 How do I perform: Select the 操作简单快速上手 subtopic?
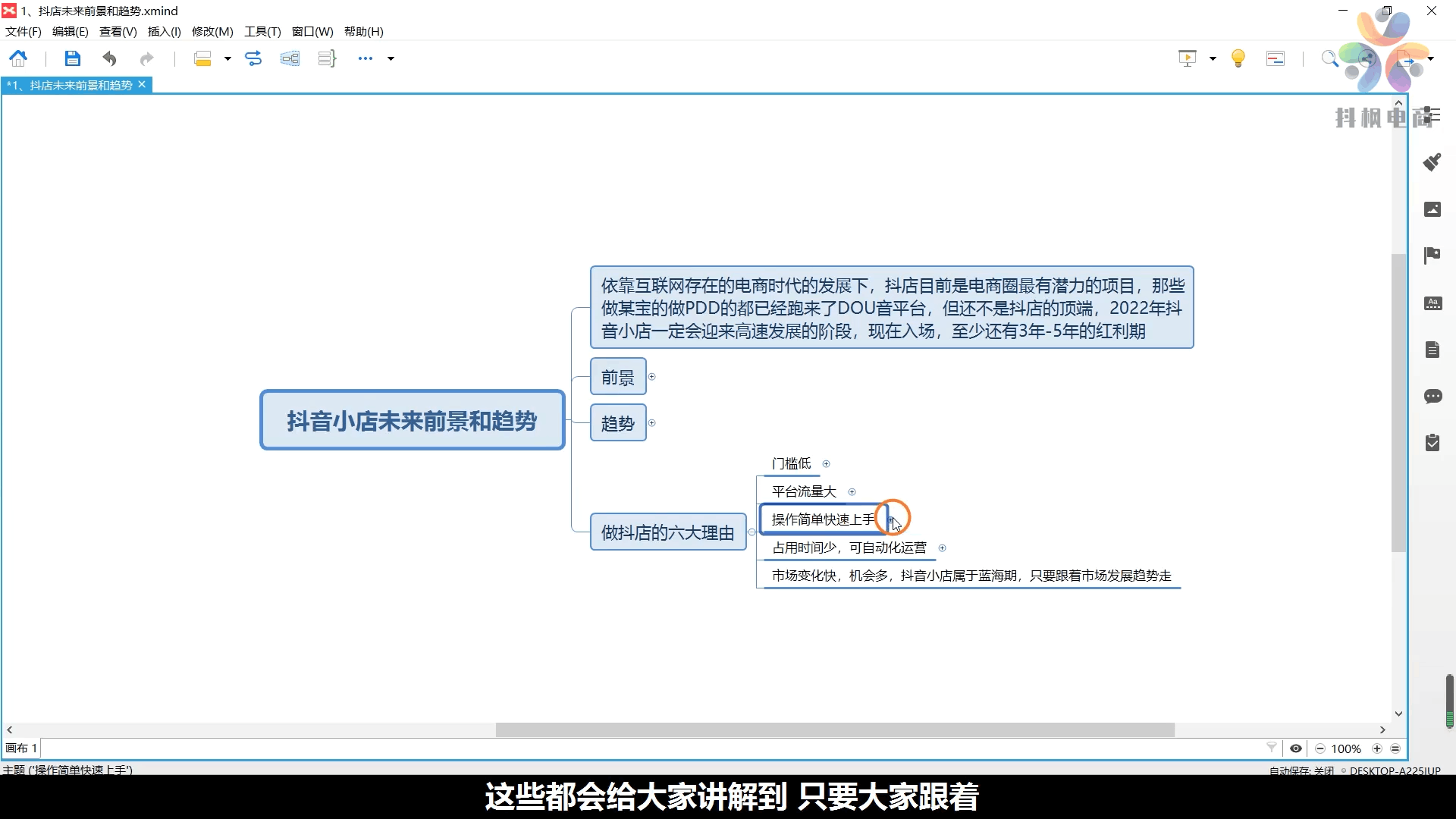pos(824,519)
